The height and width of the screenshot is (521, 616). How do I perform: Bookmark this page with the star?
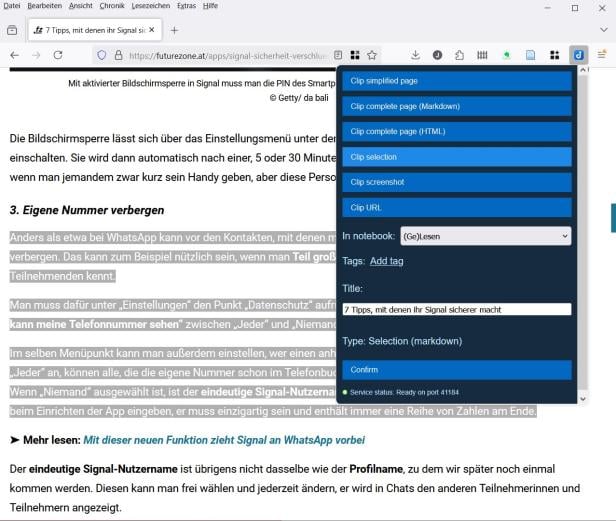(372, 55)
